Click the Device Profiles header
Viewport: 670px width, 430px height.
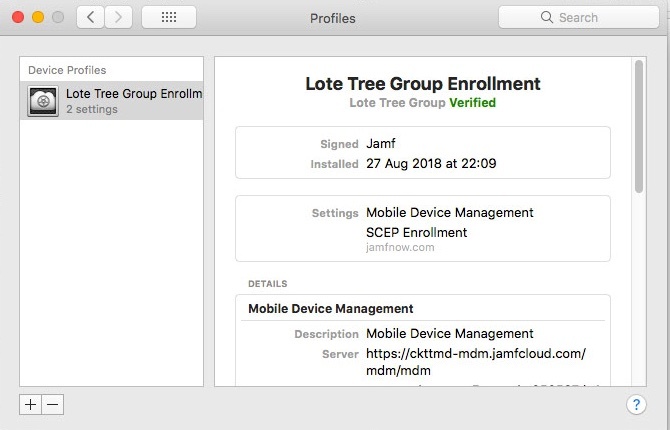(67, 70)
